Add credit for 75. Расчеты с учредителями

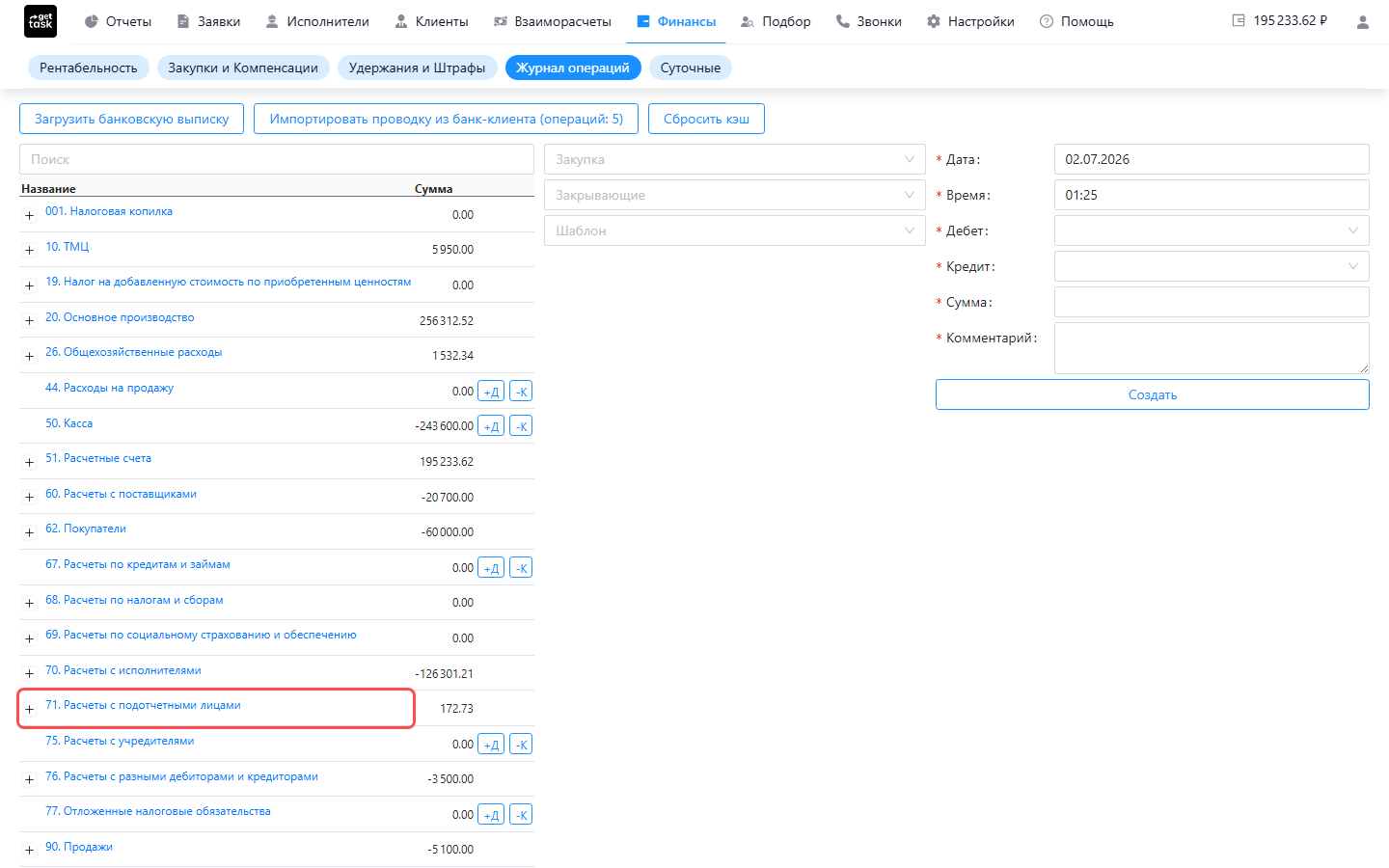click(521, 745)
